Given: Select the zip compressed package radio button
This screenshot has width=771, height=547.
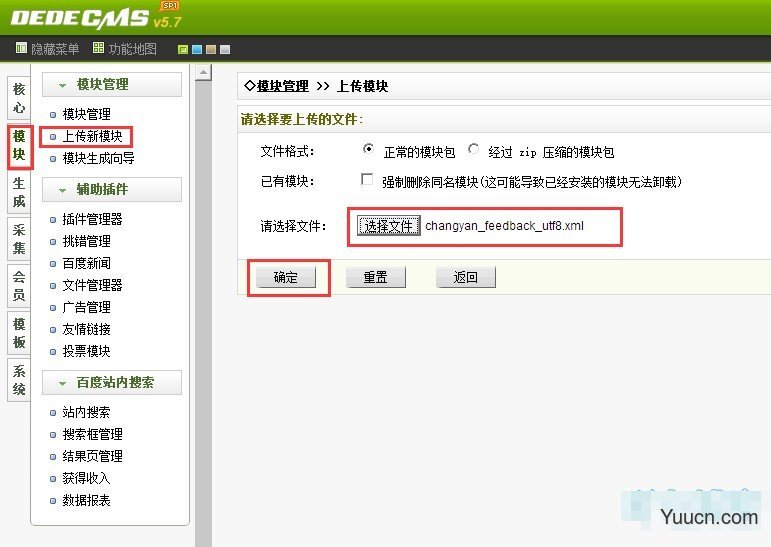Looking at the screenshot, I should coord(474,150).
